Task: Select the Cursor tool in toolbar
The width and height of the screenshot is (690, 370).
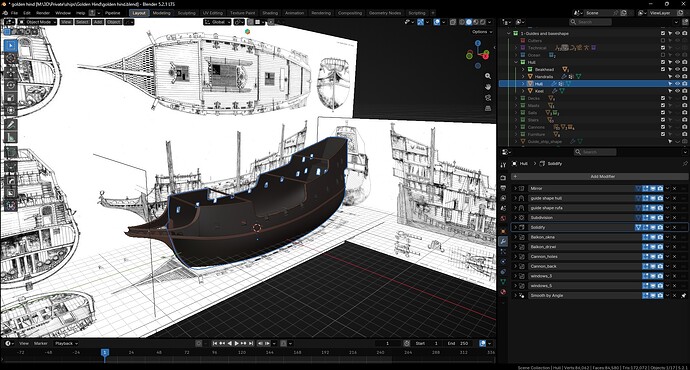Action: tap(11, 59)
